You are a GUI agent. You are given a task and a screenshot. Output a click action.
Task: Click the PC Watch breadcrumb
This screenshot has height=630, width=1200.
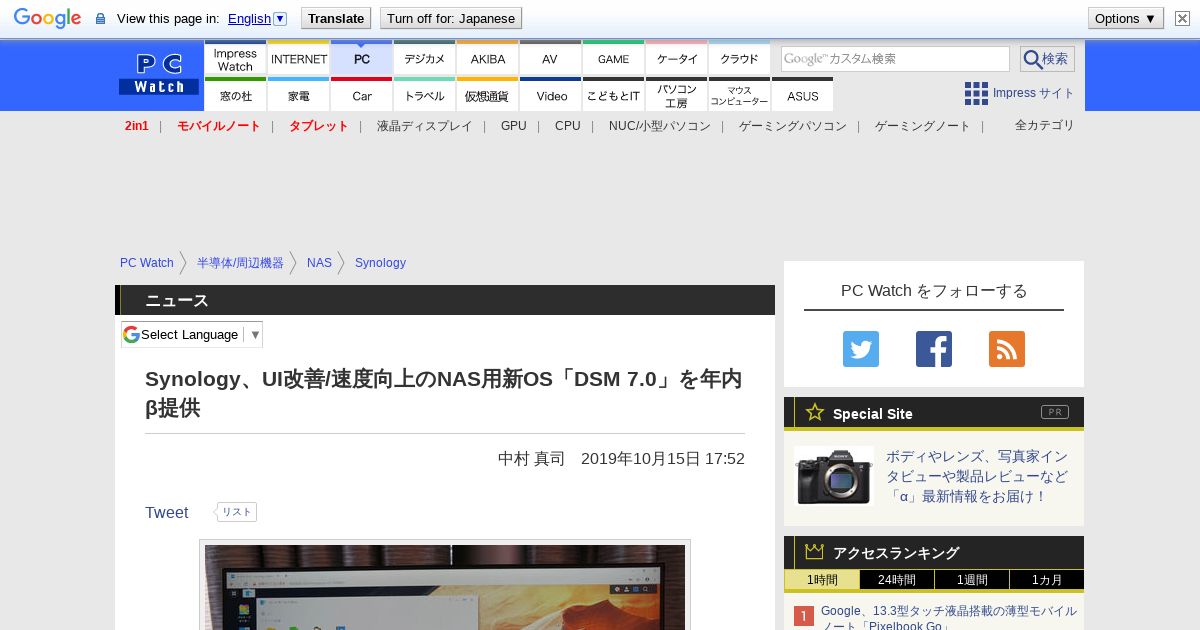tap(147, 263)
